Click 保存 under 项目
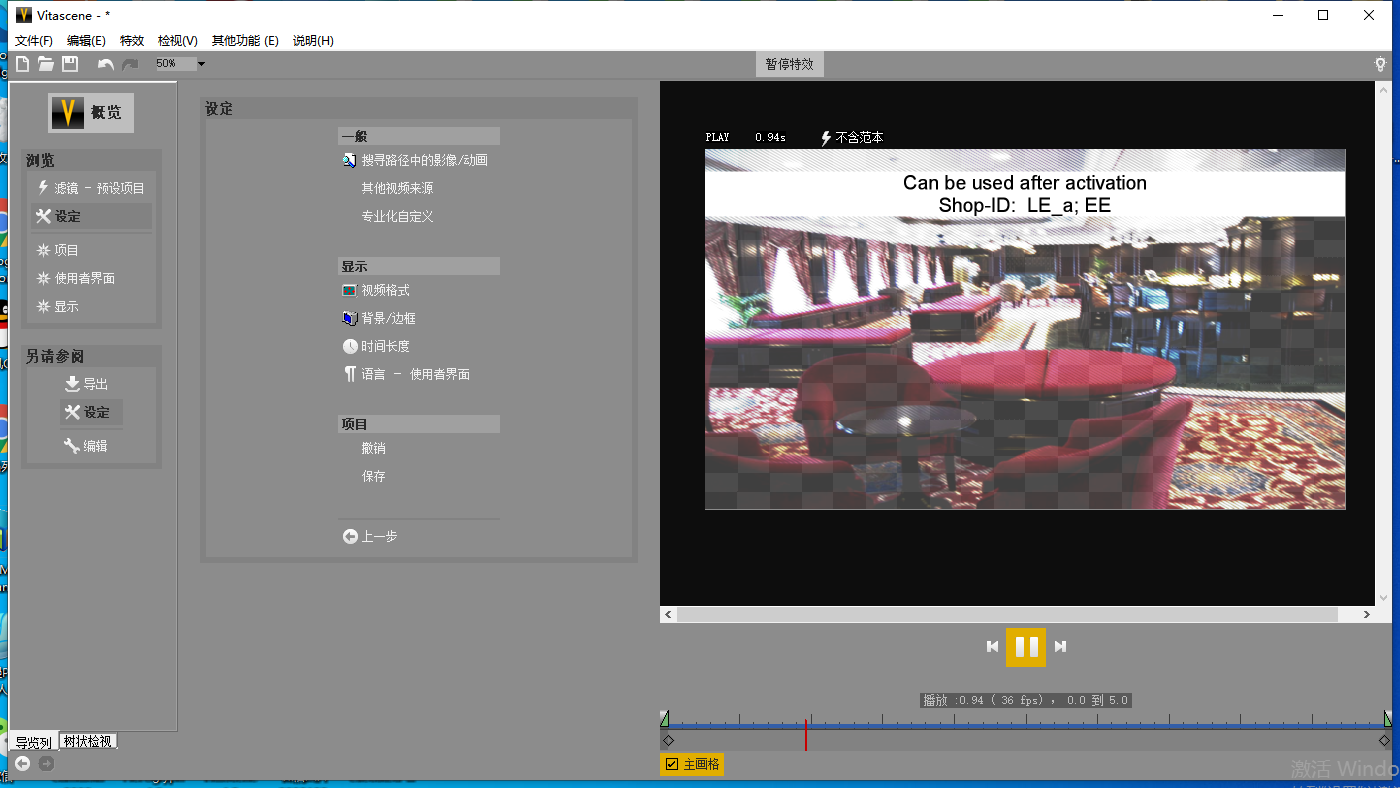 (373, 476)
